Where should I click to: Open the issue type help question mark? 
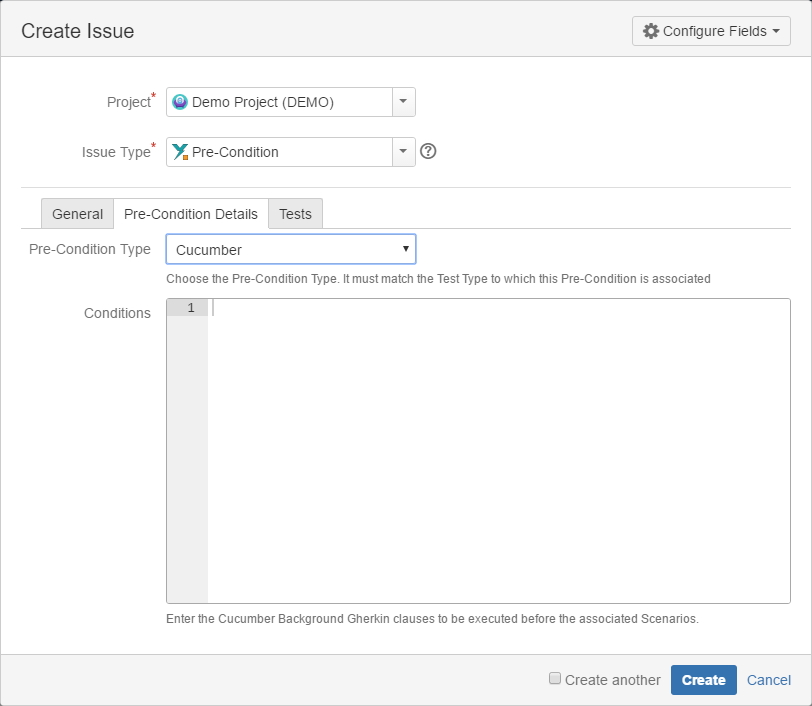click(428, 151)
